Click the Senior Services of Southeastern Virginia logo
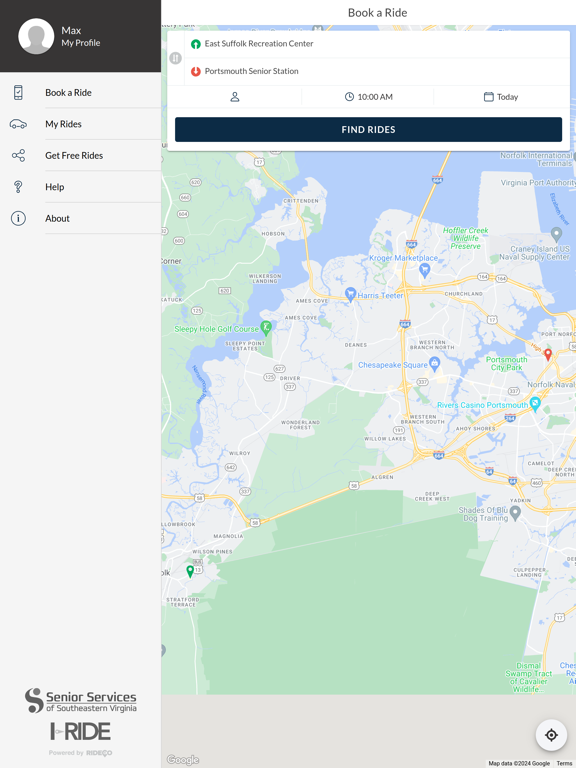 tap(81, 700)
